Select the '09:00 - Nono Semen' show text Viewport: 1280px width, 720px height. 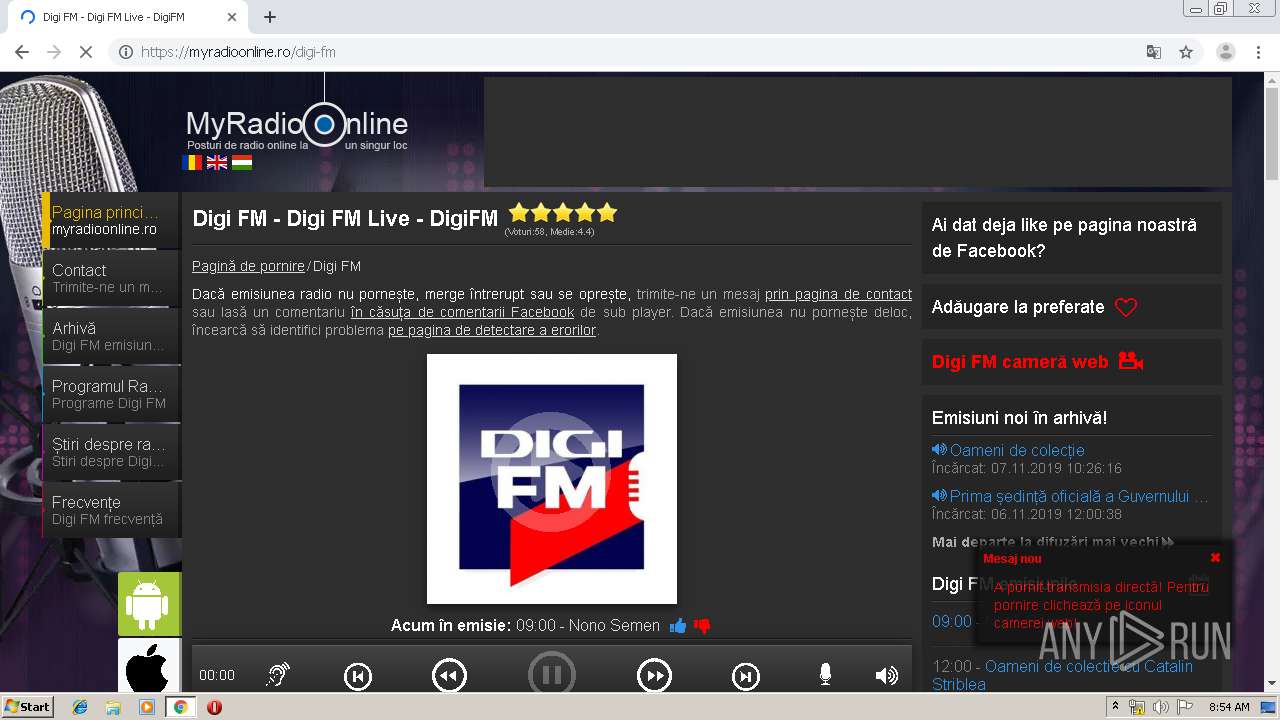click(x=588, y=626)
